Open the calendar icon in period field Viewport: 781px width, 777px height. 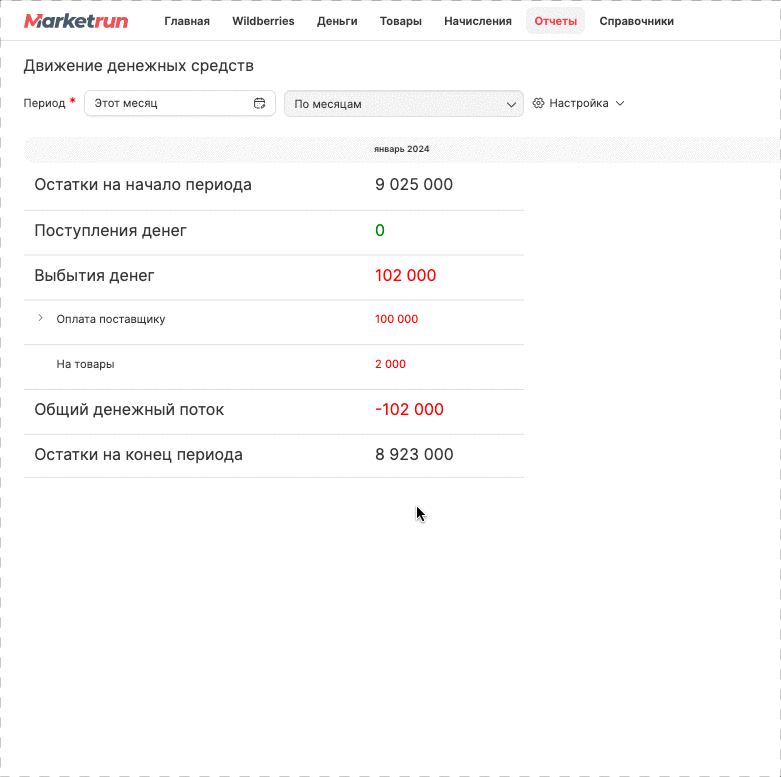(260, 103)
